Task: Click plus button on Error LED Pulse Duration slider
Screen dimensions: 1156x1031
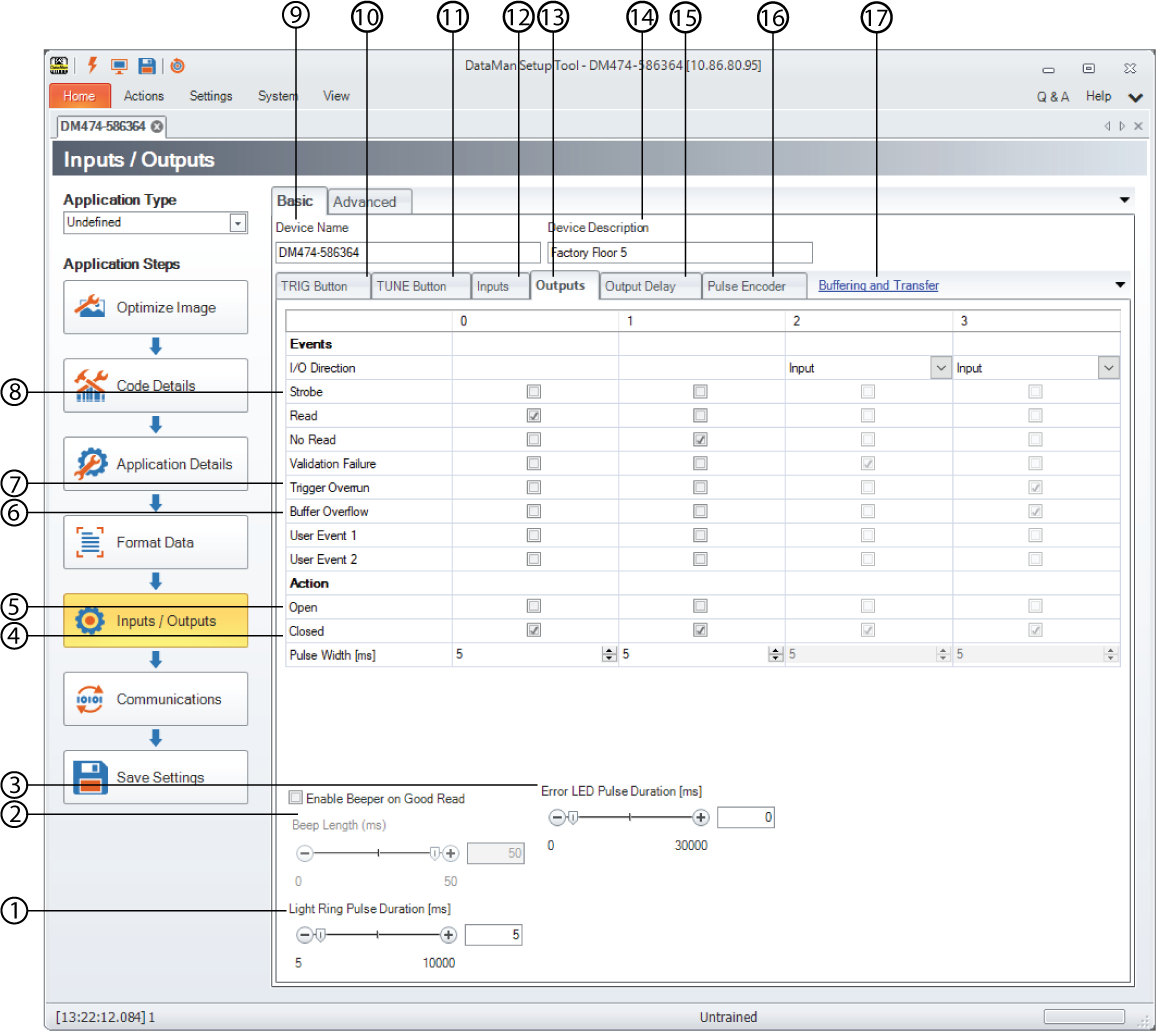Action: tap(701, 817)
